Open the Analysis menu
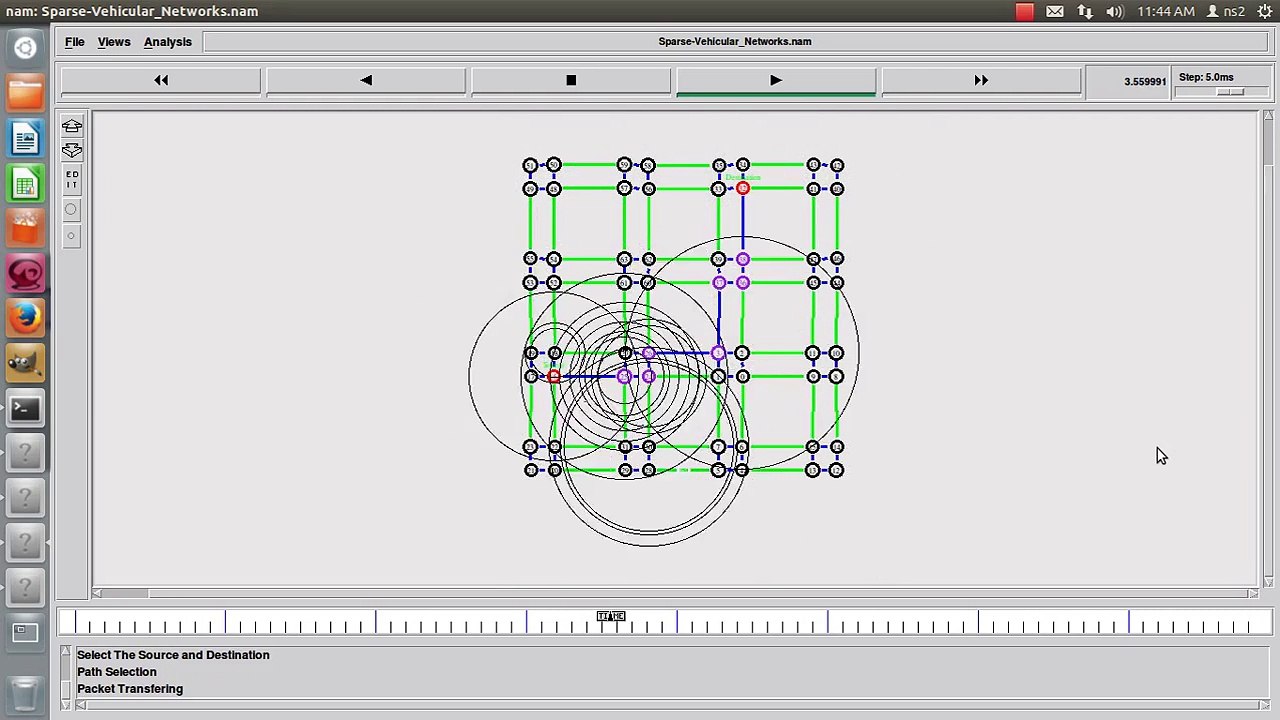The height and width of the screenshot is (720, 1280). coord(167,42)
